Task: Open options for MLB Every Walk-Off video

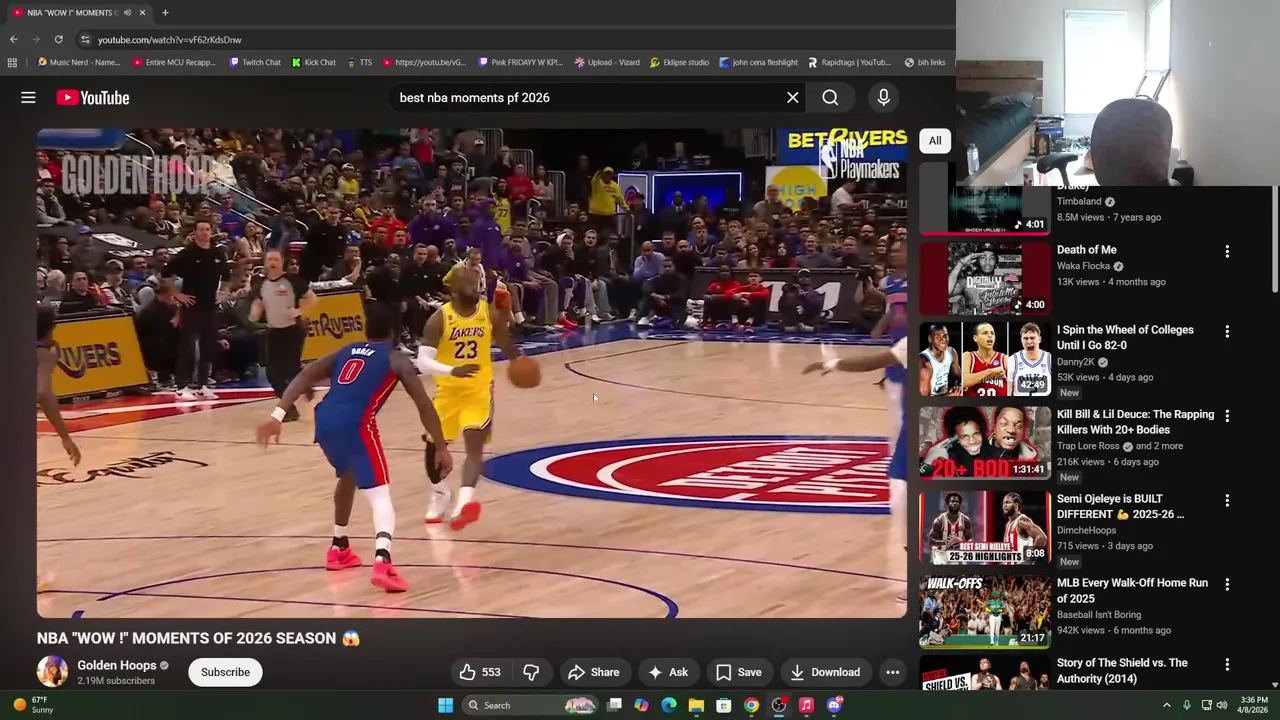Action: tap(1227, 584)
